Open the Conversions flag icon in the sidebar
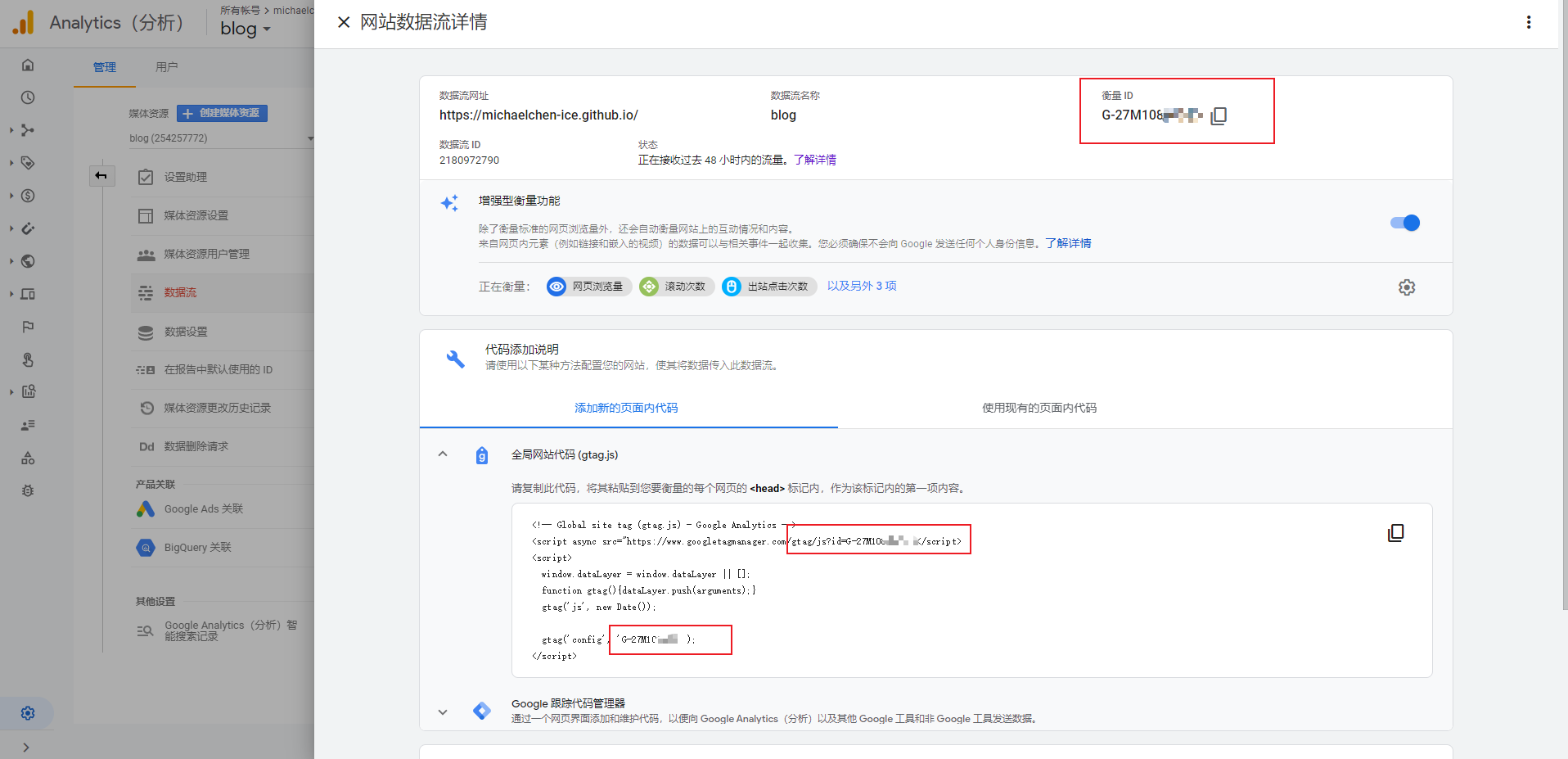Viewport: 1568px width, 759px height. (28, 327)
